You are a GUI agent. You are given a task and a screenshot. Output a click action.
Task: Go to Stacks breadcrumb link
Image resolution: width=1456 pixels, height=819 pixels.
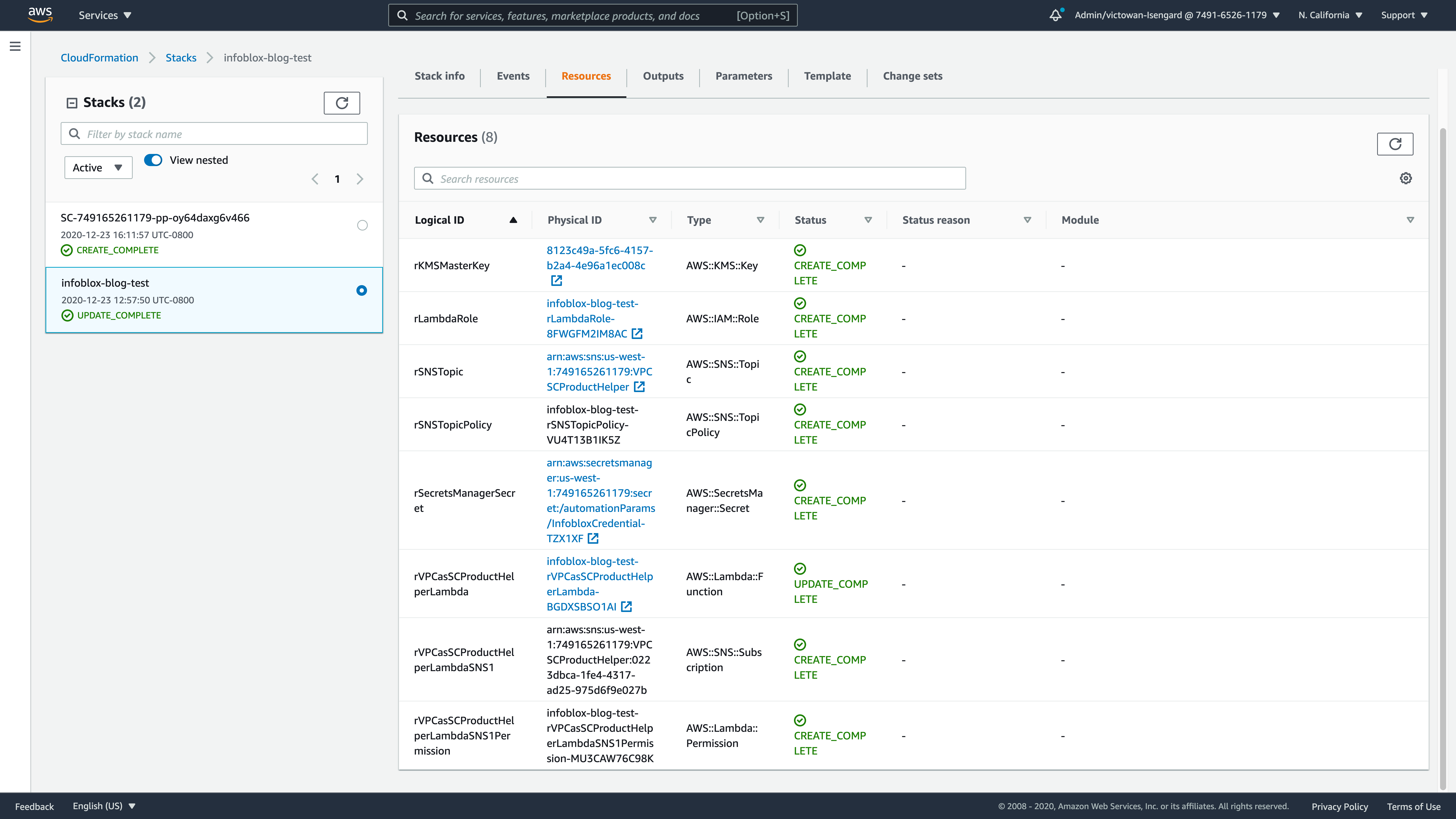coord(181,58)
